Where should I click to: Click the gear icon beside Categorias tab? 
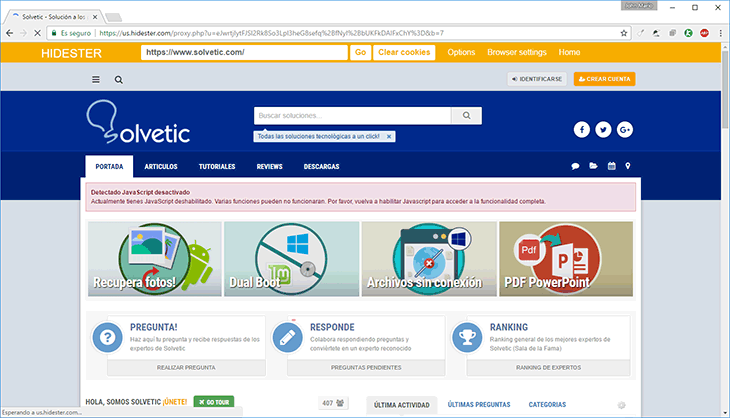pos(622,405)
